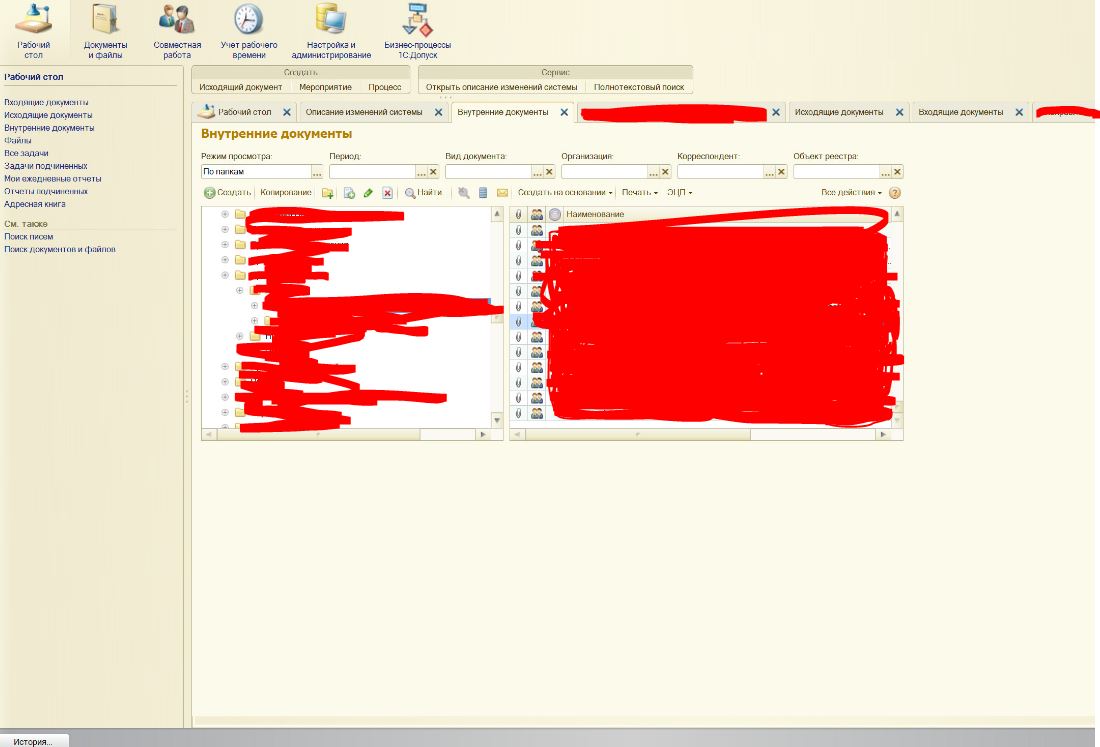This screenshot has height=747, width=1100.
Task: Open Адресная книга sidebar link
Action: coord(35,204)
